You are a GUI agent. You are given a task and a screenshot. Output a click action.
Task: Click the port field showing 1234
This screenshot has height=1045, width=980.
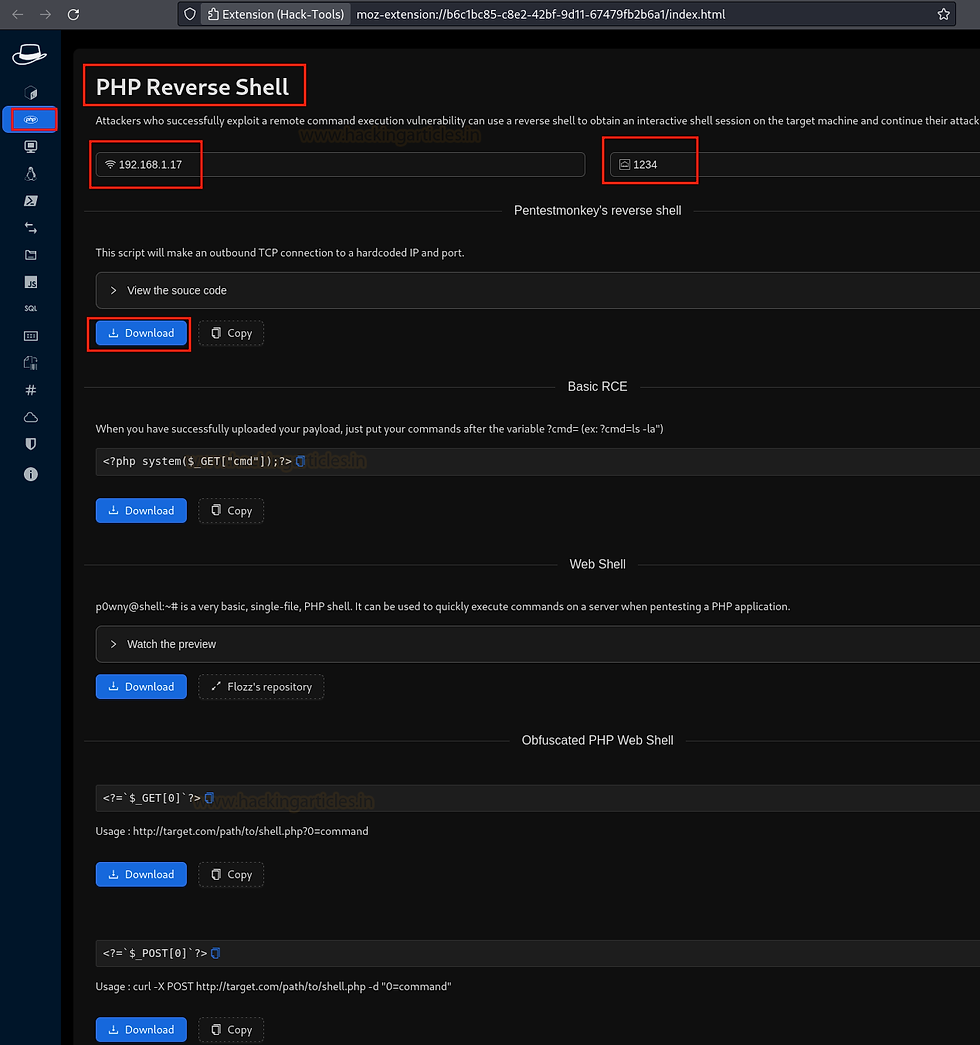click(x=795, y=165)
